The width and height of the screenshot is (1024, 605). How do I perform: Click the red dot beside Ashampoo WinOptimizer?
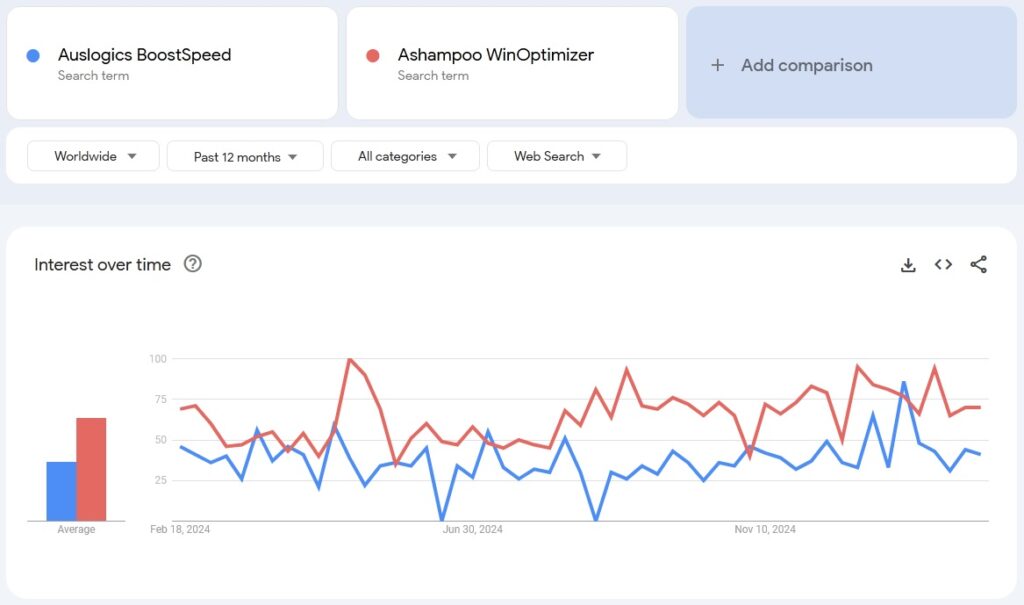373,56
